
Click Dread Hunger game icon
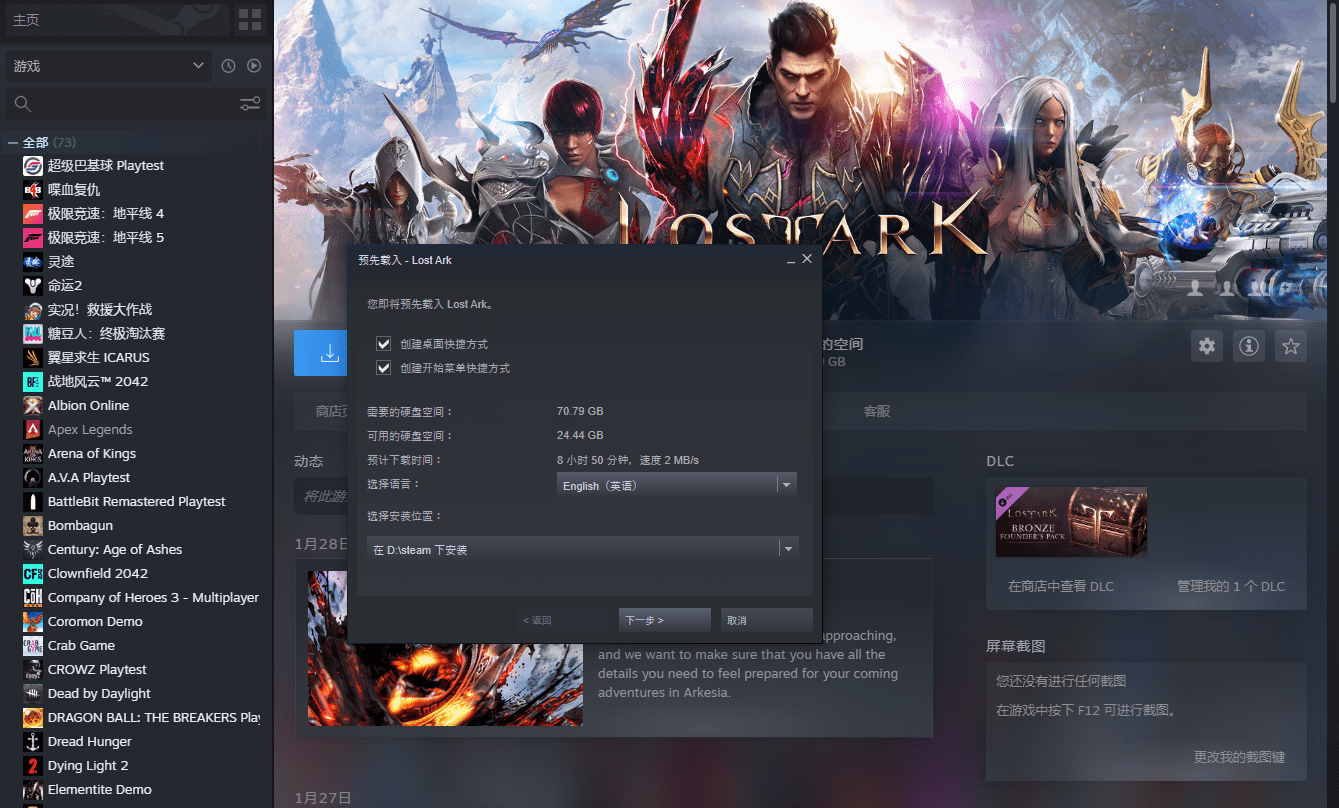tap(33, 742)
